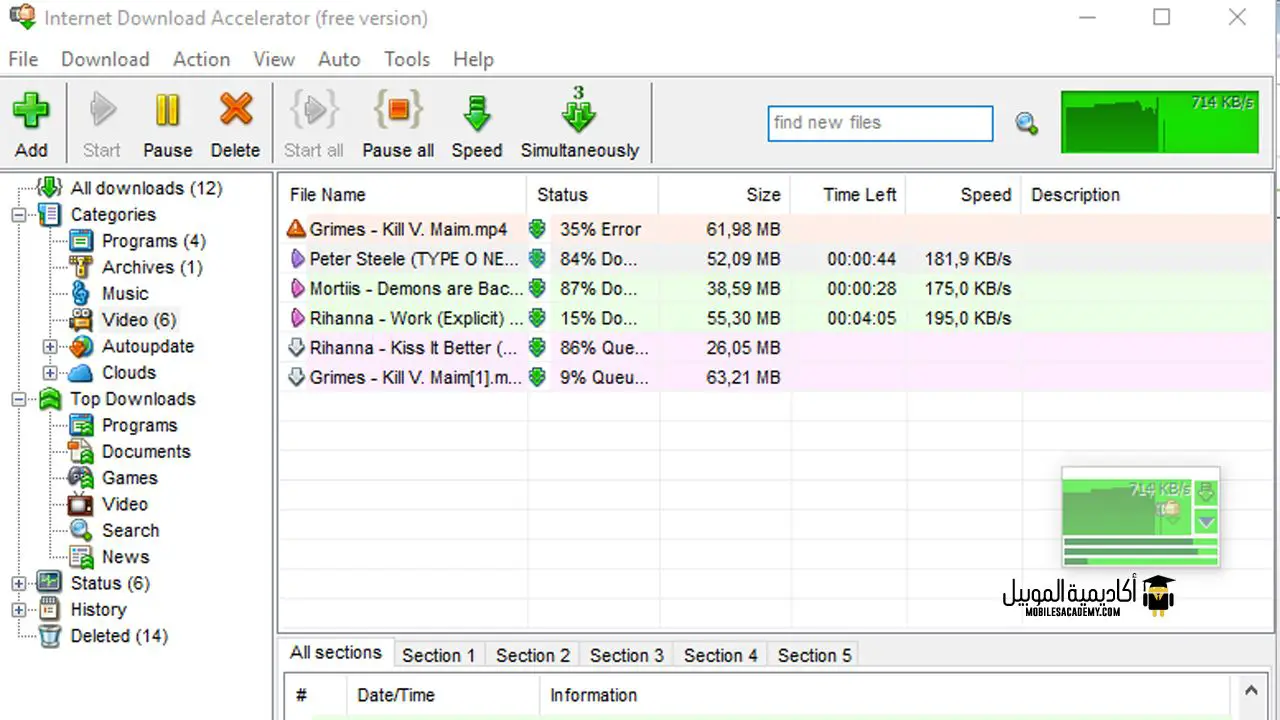Screen dimensions: 1280x720
Task: Open Games under Top Downloads
Action: point(130,478)
